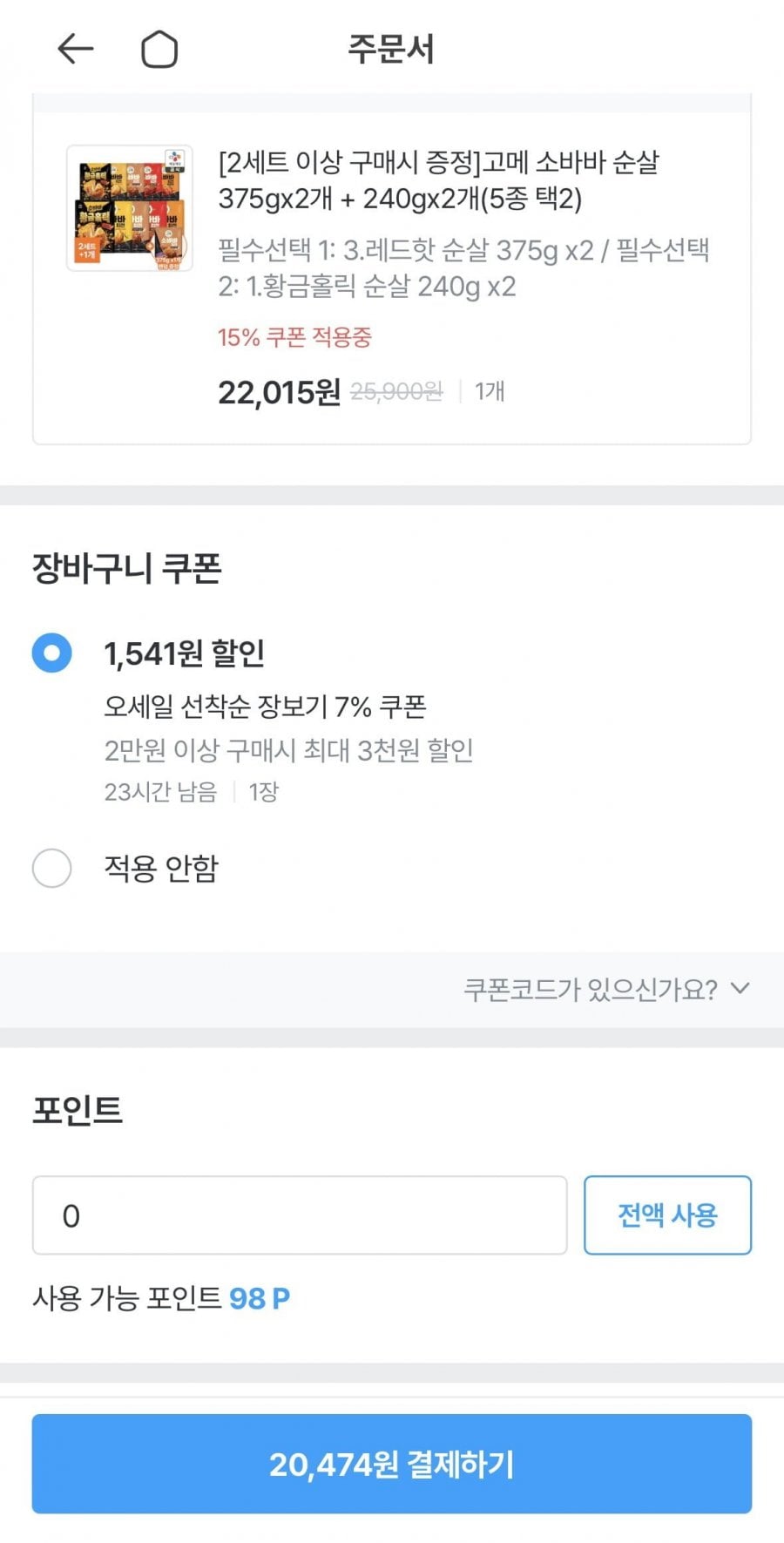Expand the 쿠폰코드가 있으신가요? section
Screen dimensions: 784x1543
click(590, 990)
